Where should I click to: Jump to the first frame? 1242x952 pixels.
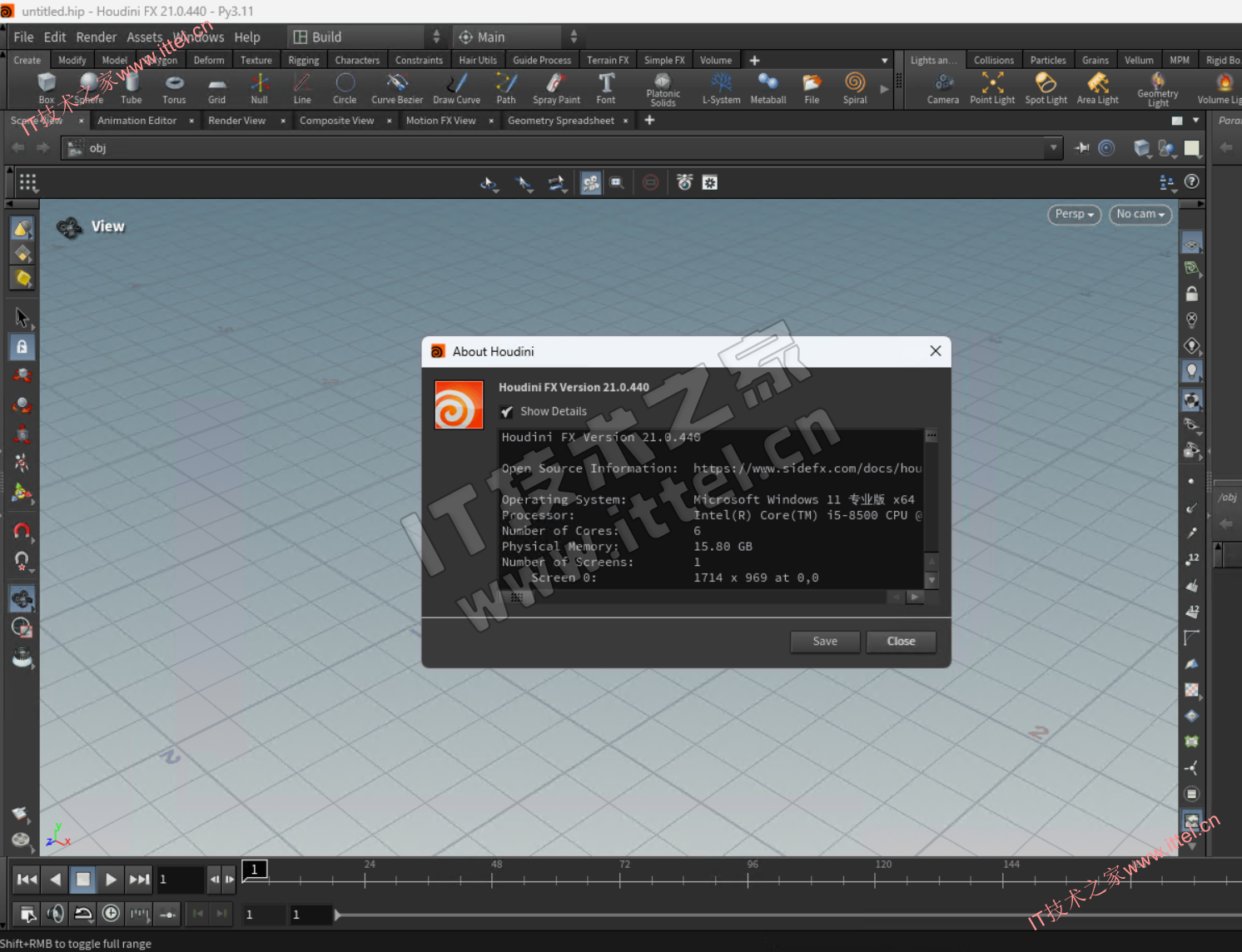[27, 880]
